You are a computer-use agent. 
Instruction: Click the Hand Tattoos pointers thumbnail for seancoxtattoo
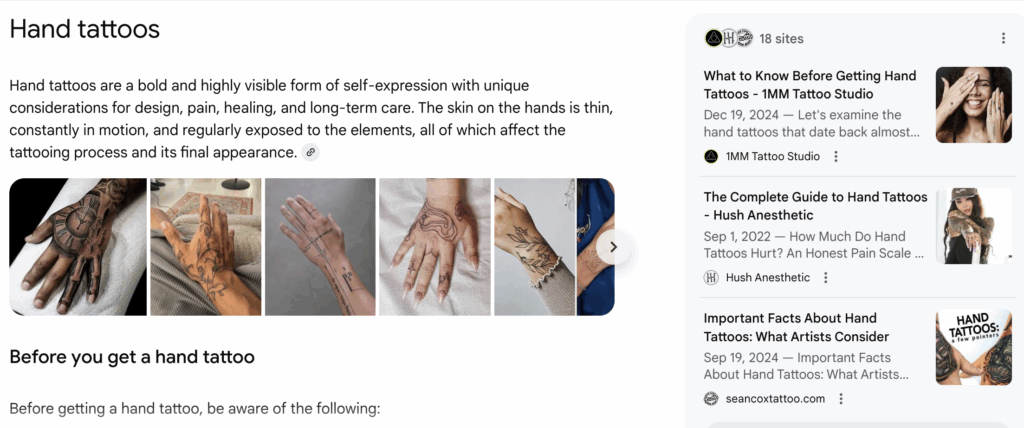pos(974,347)
